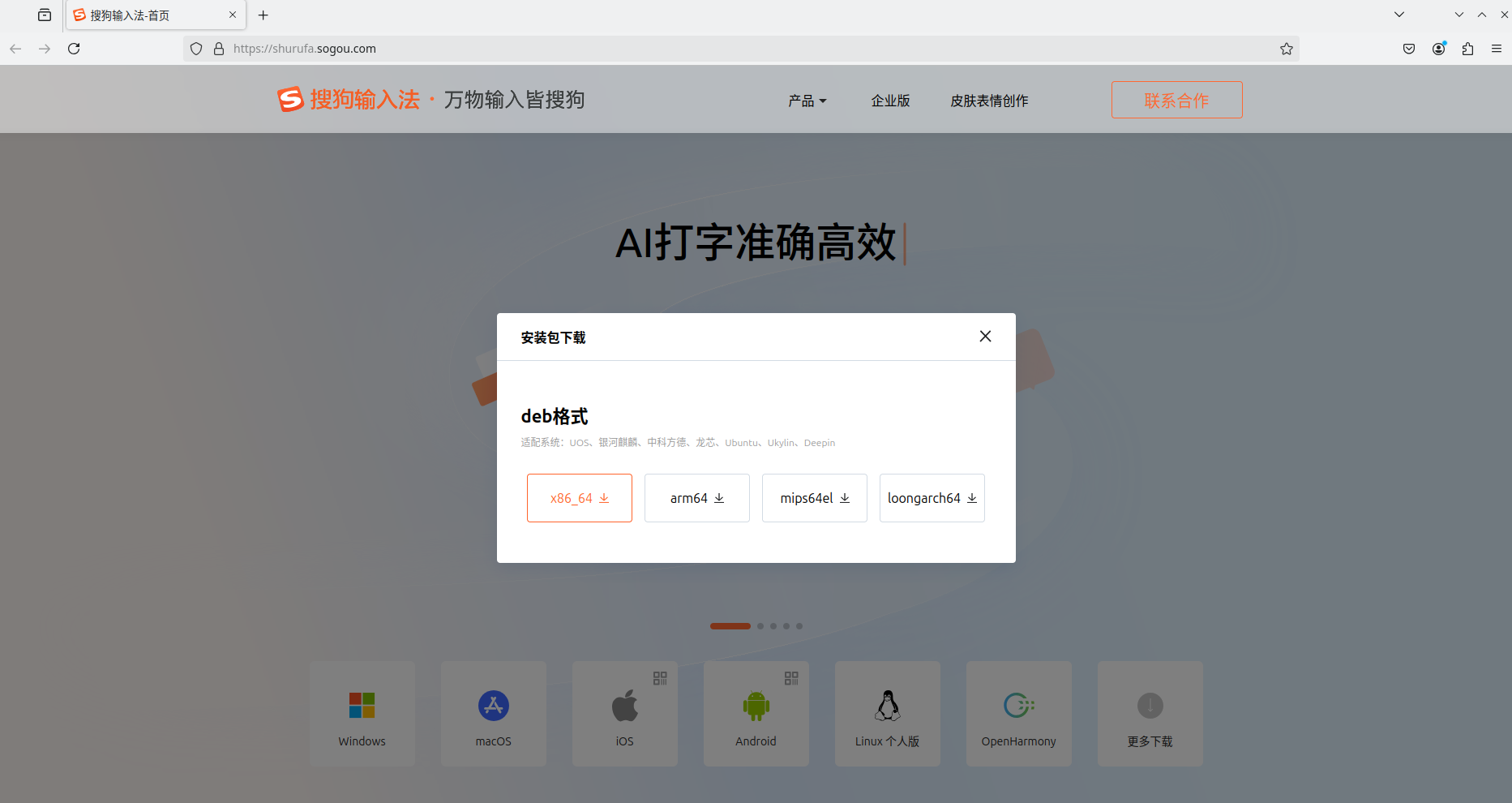Click the OpenHarmony label text
1512x803 pixels.
point(1019,741)
